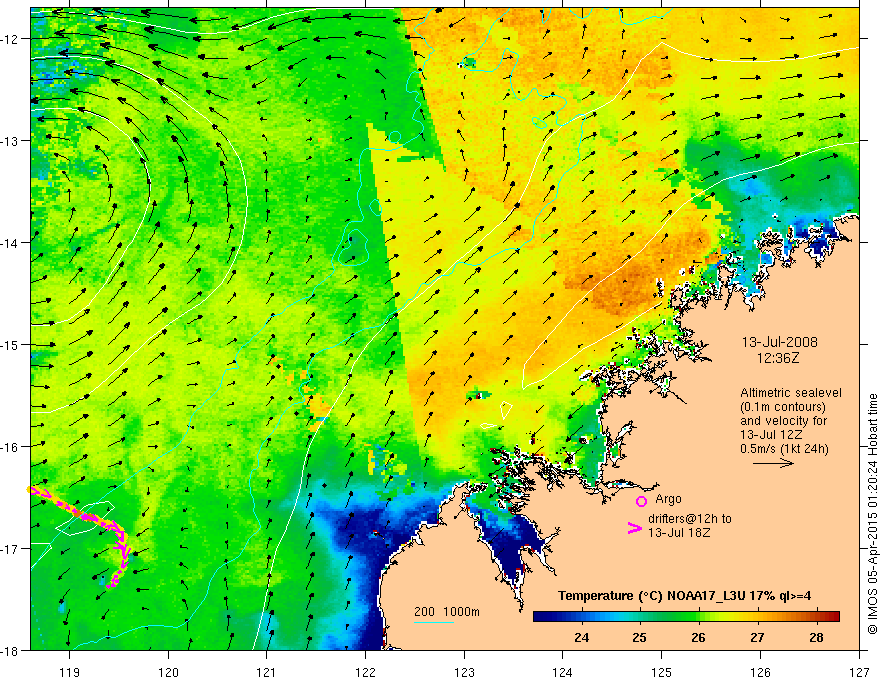Click the longitude axis label 123
The width and height of the screenshot is (880, 680).
tap(464, 672)
